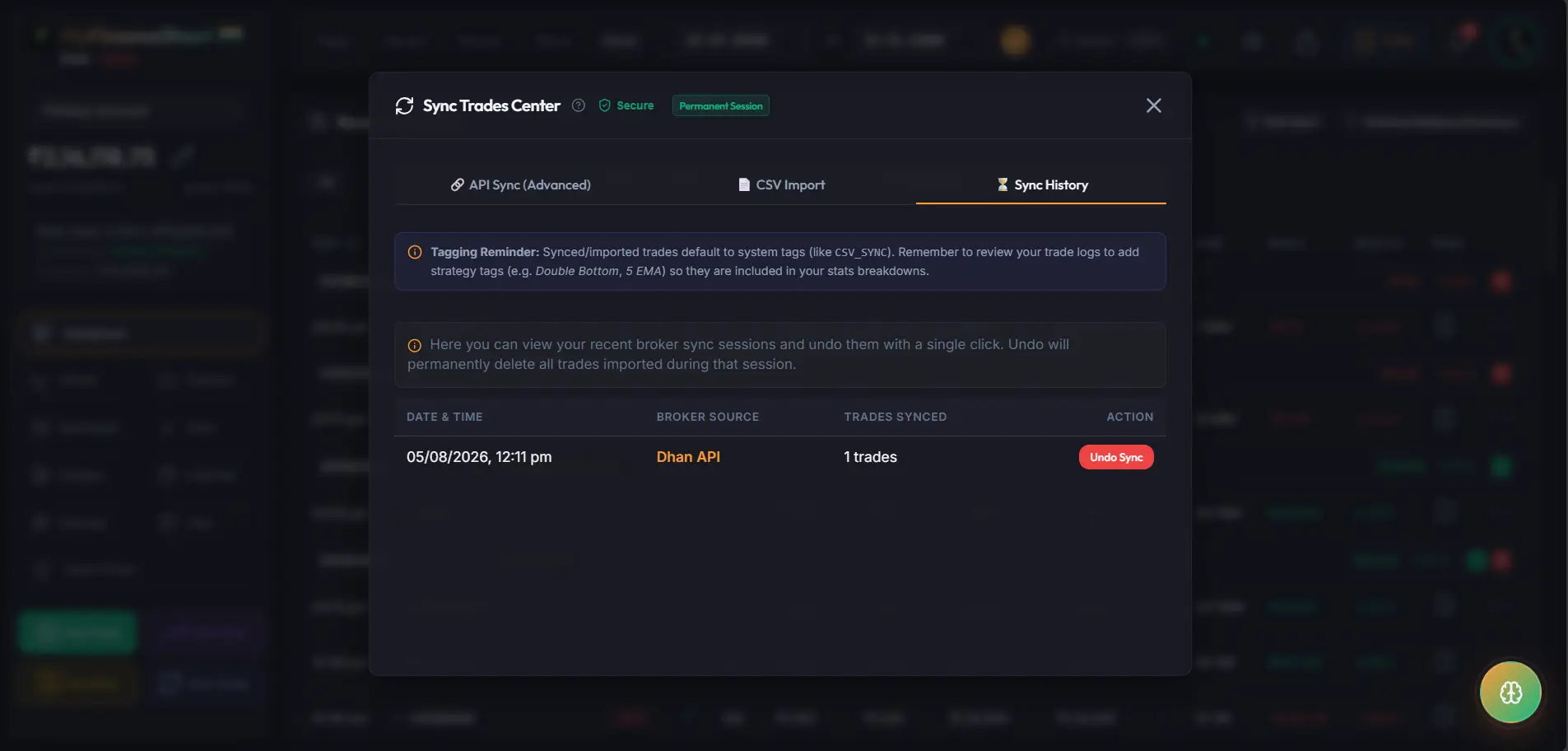Close the Sync Trades Center dialog

1154,105
